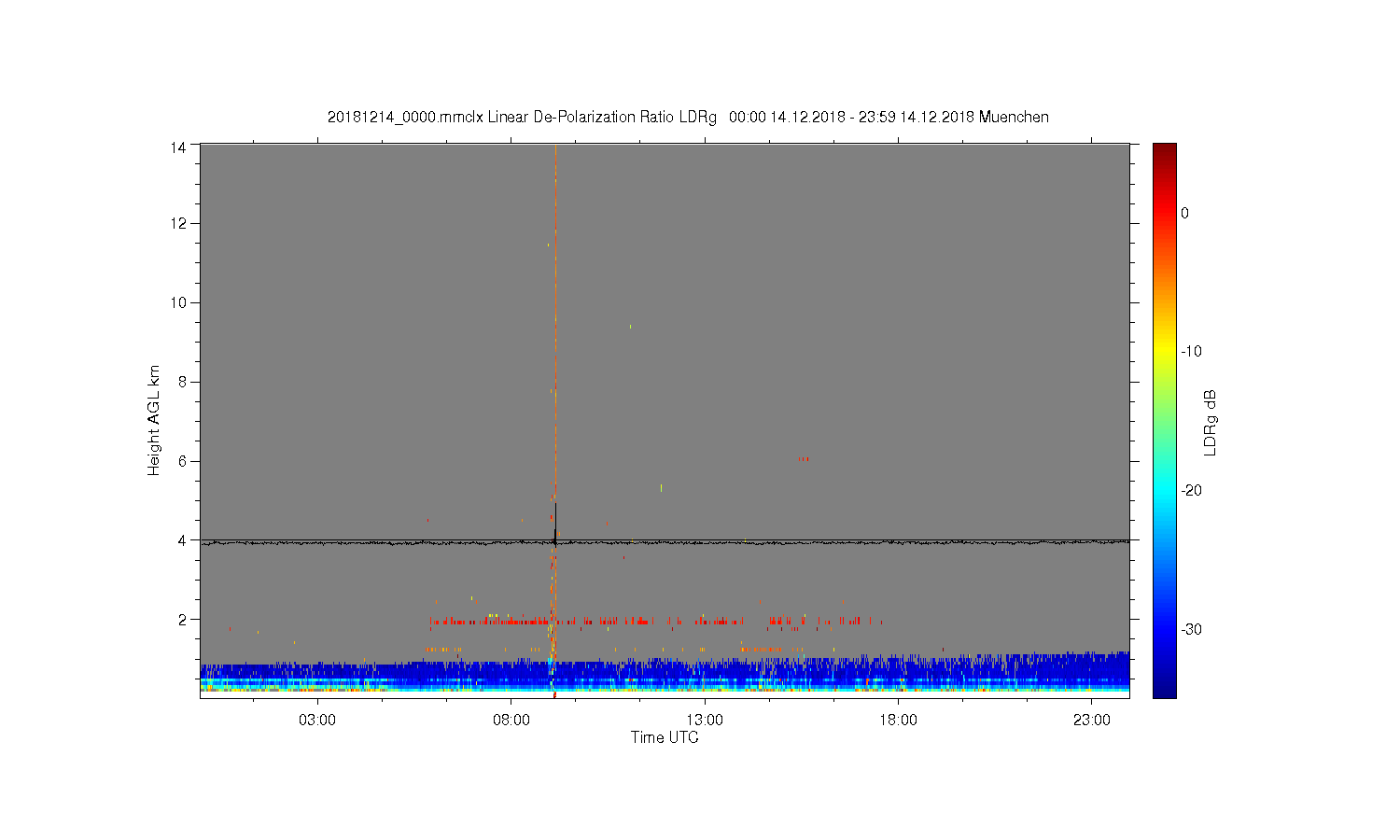Viewport: 1400px width, 840px height.
Task: Click the colorbar value -10
Action: (x=1191, y=352)
